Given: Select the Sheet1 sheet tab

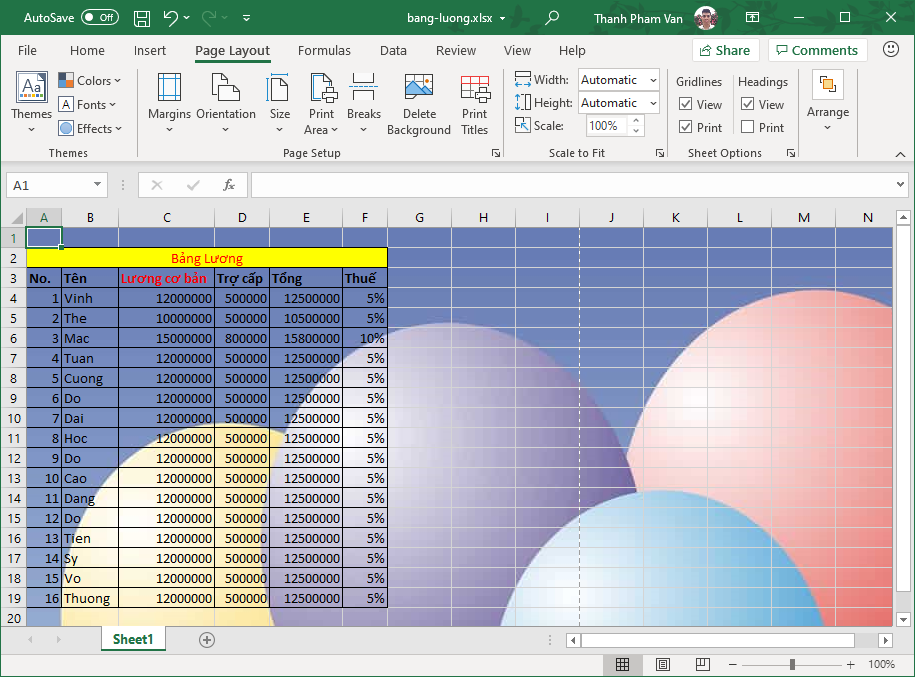Looking at the screenshot, I should point(133,640).
